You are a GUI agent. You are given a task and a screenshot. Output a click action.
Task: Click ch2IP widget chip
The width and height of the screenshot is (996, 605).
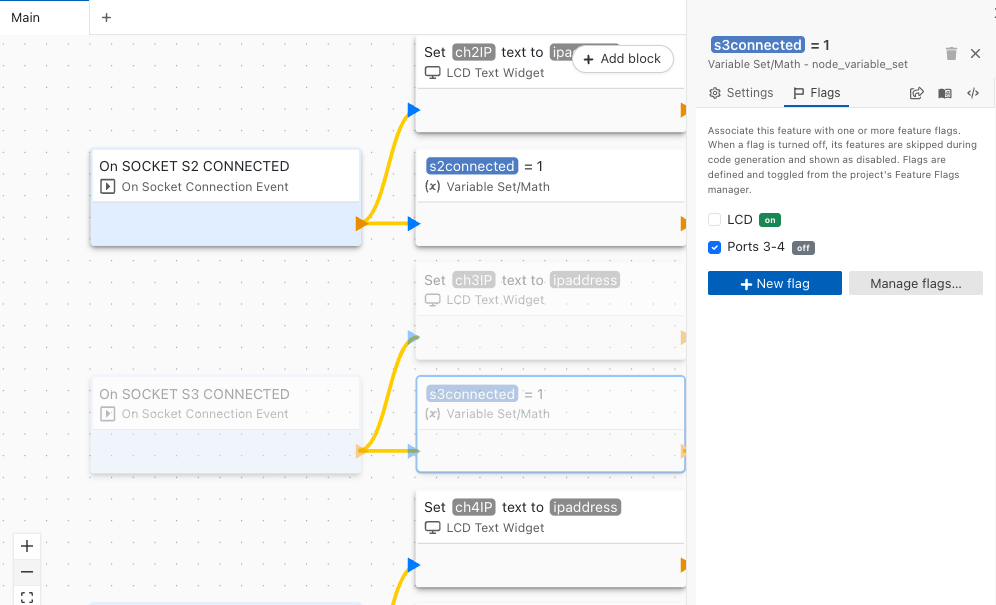pyautogui.click(x=474, y=52)
